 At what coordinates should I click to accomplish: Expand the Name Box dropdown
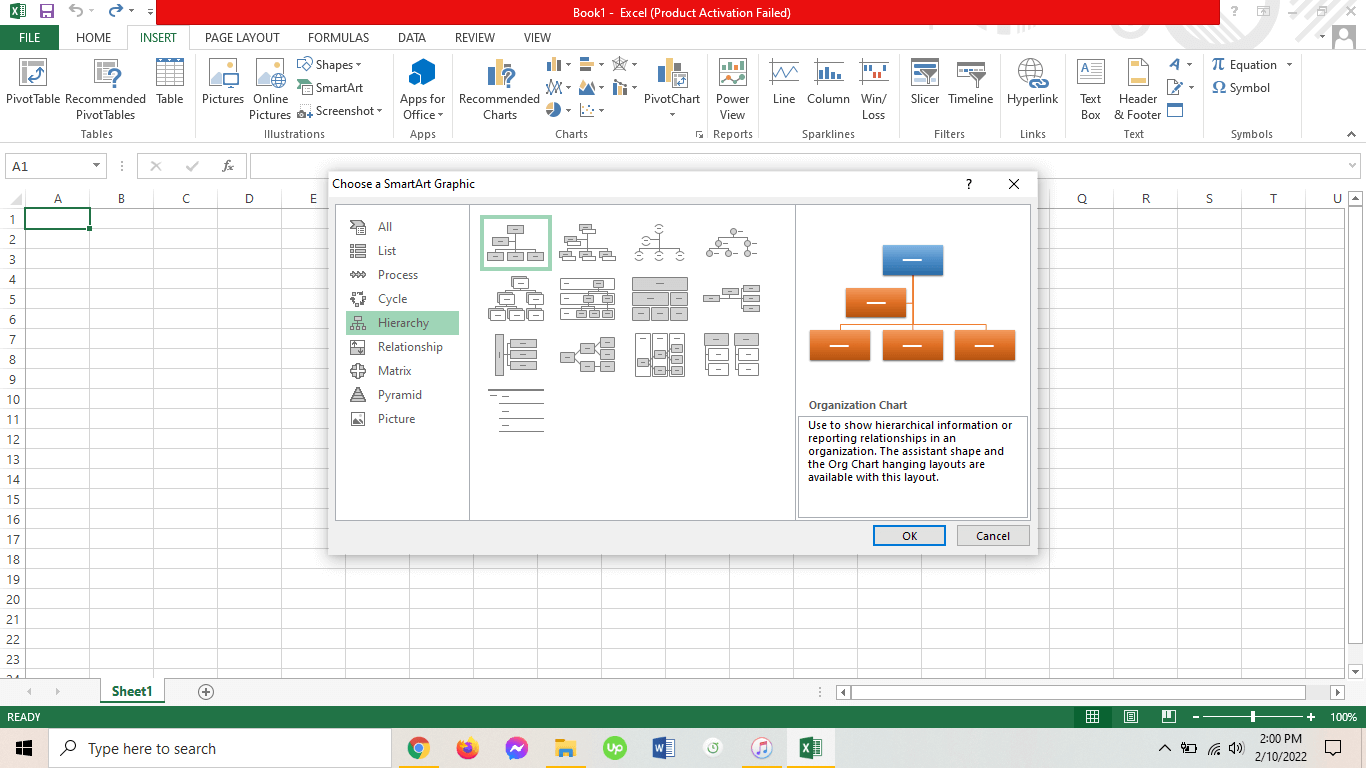coord(97,166)
